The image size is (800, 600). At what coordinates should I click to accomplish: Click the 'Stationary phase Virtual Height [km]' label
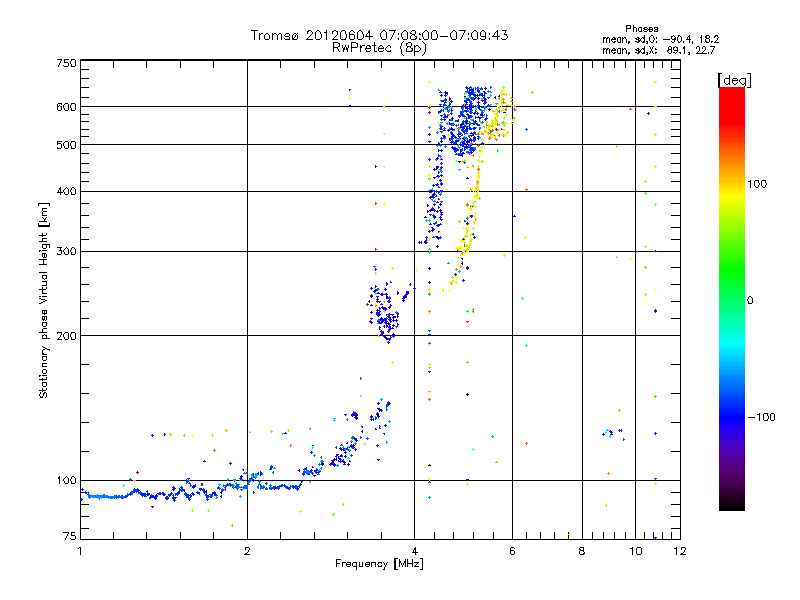(x=44, y=301)
